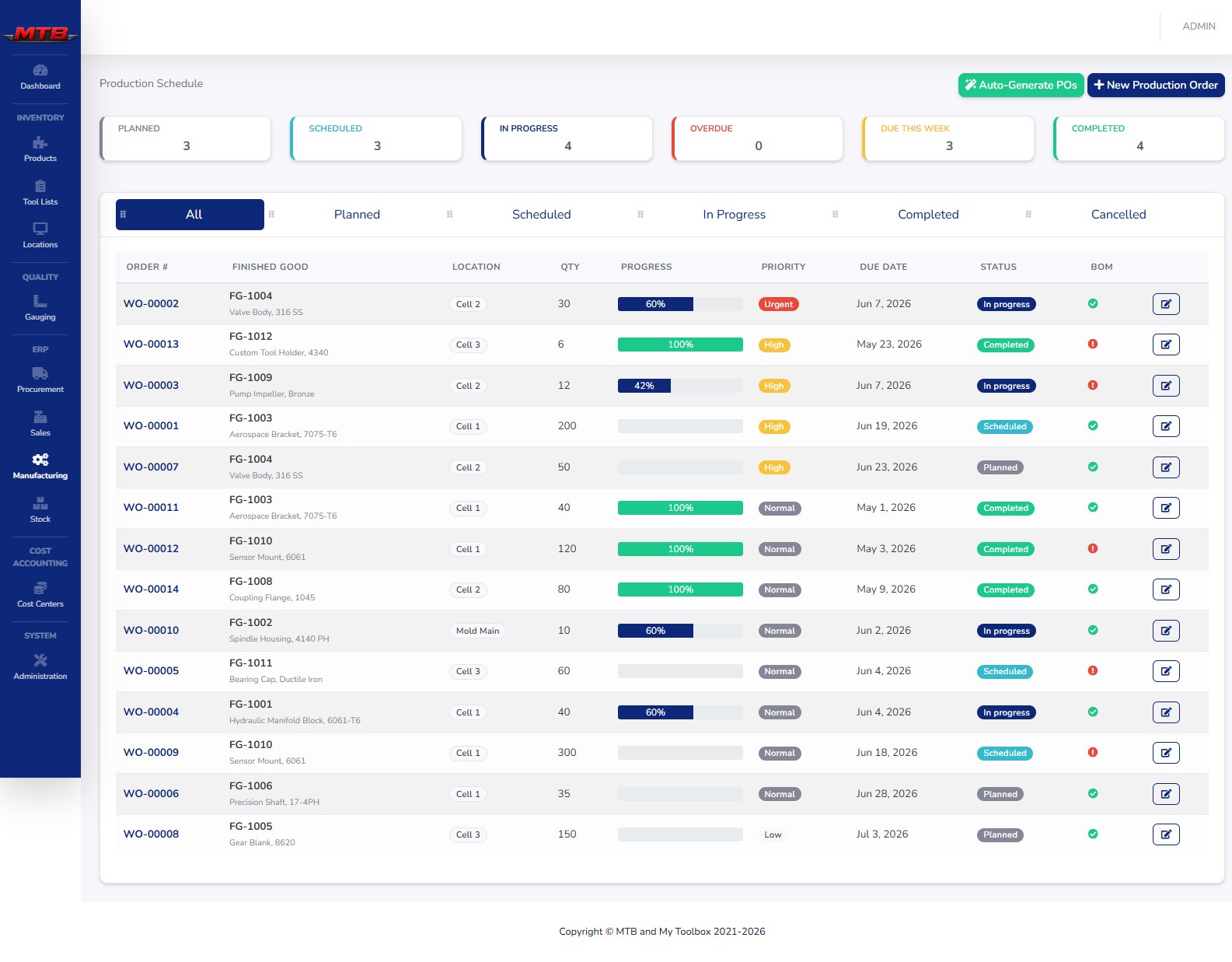Open order link WO-00004
This screenshot has height=962, width=1232.
(x=151, y=712)
